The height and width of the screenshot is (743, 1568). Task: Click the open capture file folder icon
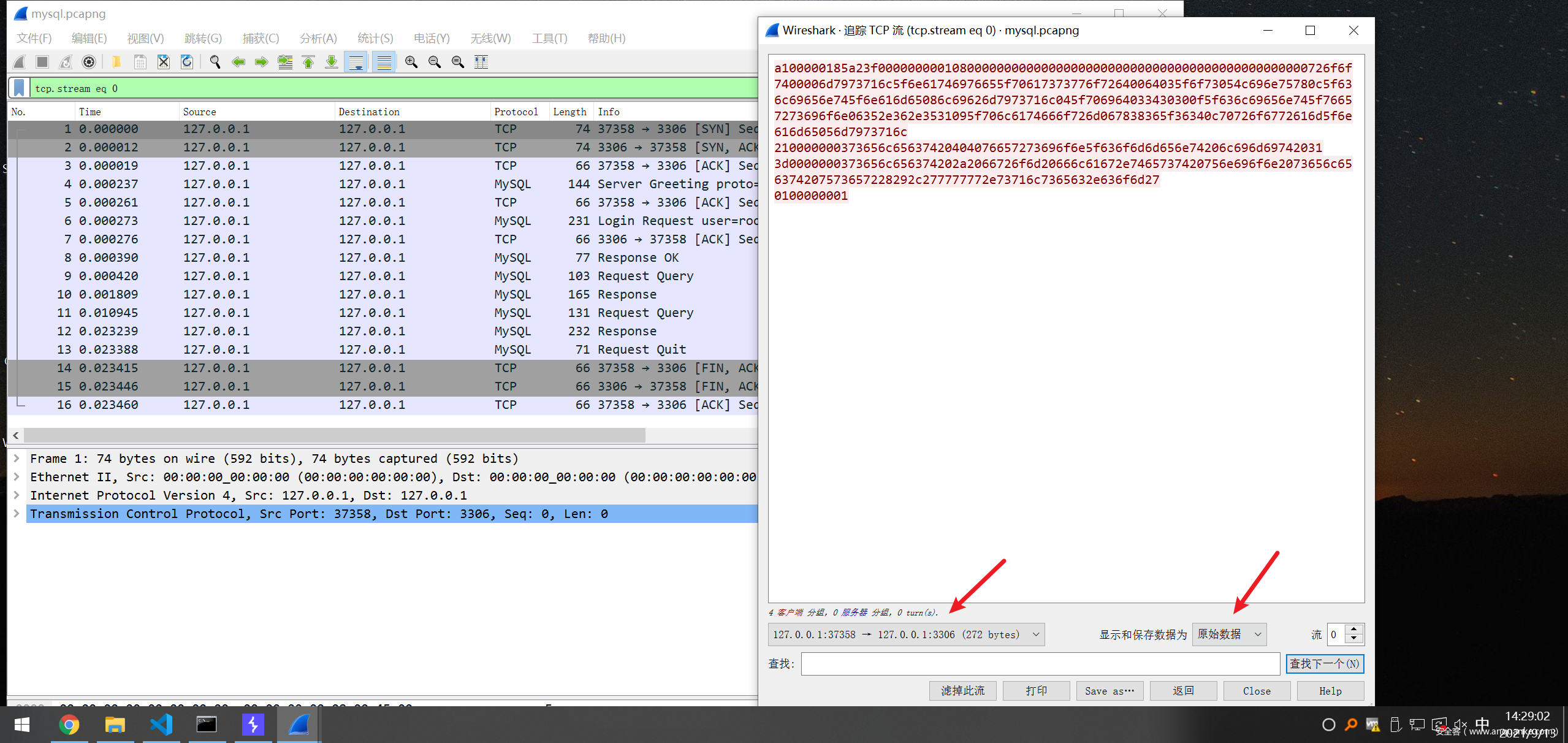tap(116, 62)
